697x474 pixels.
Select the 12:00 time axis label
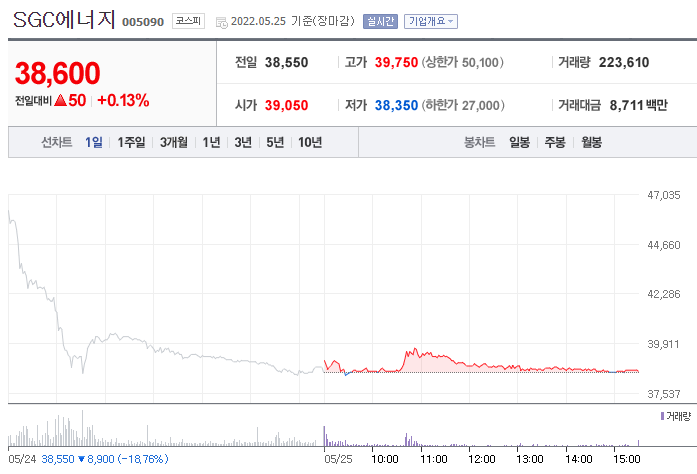[482, 459]
